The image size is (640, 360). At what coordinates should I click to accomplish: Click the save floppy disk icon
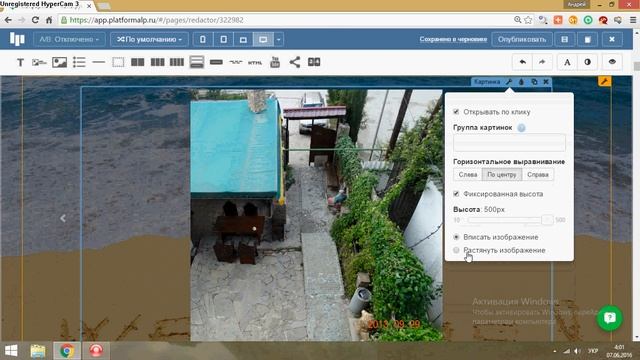pyautogui.click(x=564, y=39)
